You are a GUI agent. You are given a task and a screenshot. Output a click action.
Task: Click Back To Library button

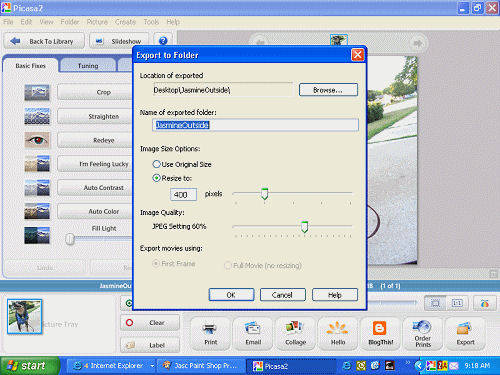click(x=44, y=41)
